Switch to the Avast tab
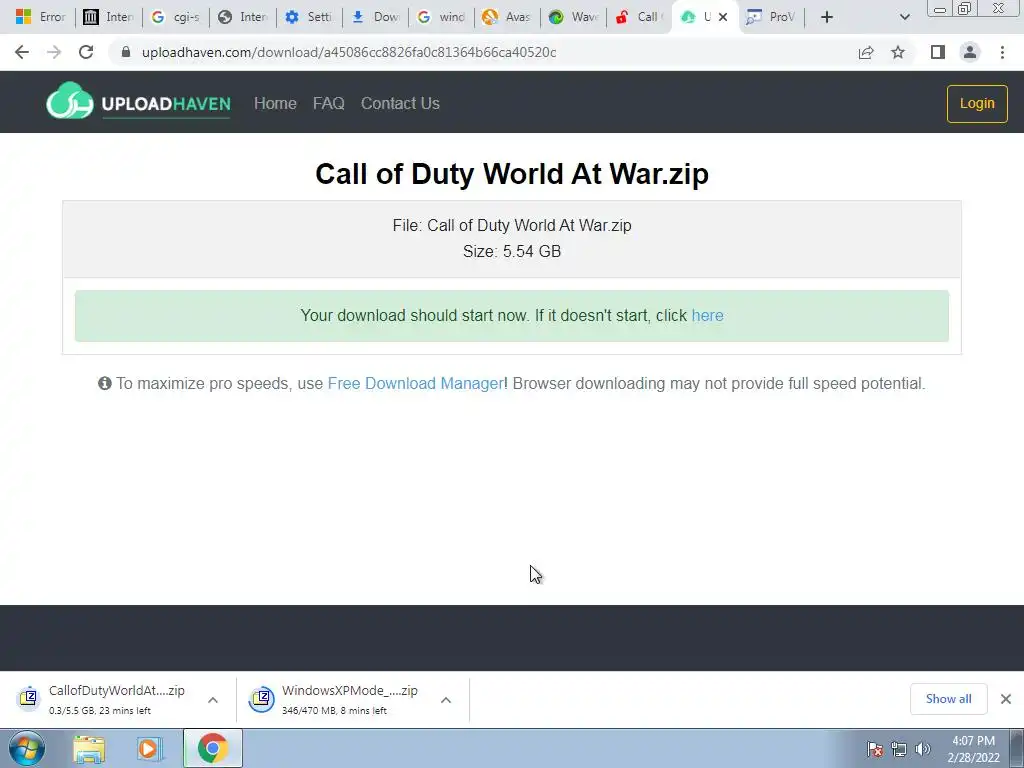The image size is (1024, 768). [507, 17]
